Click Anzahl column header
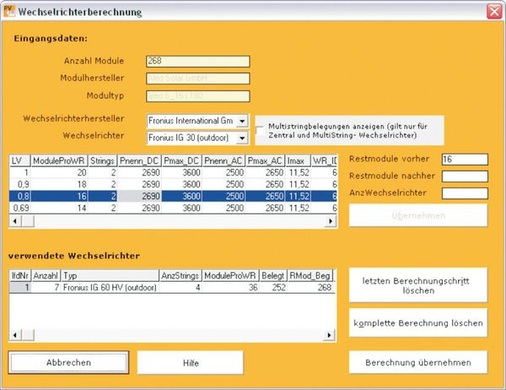 tap(46, 276)
